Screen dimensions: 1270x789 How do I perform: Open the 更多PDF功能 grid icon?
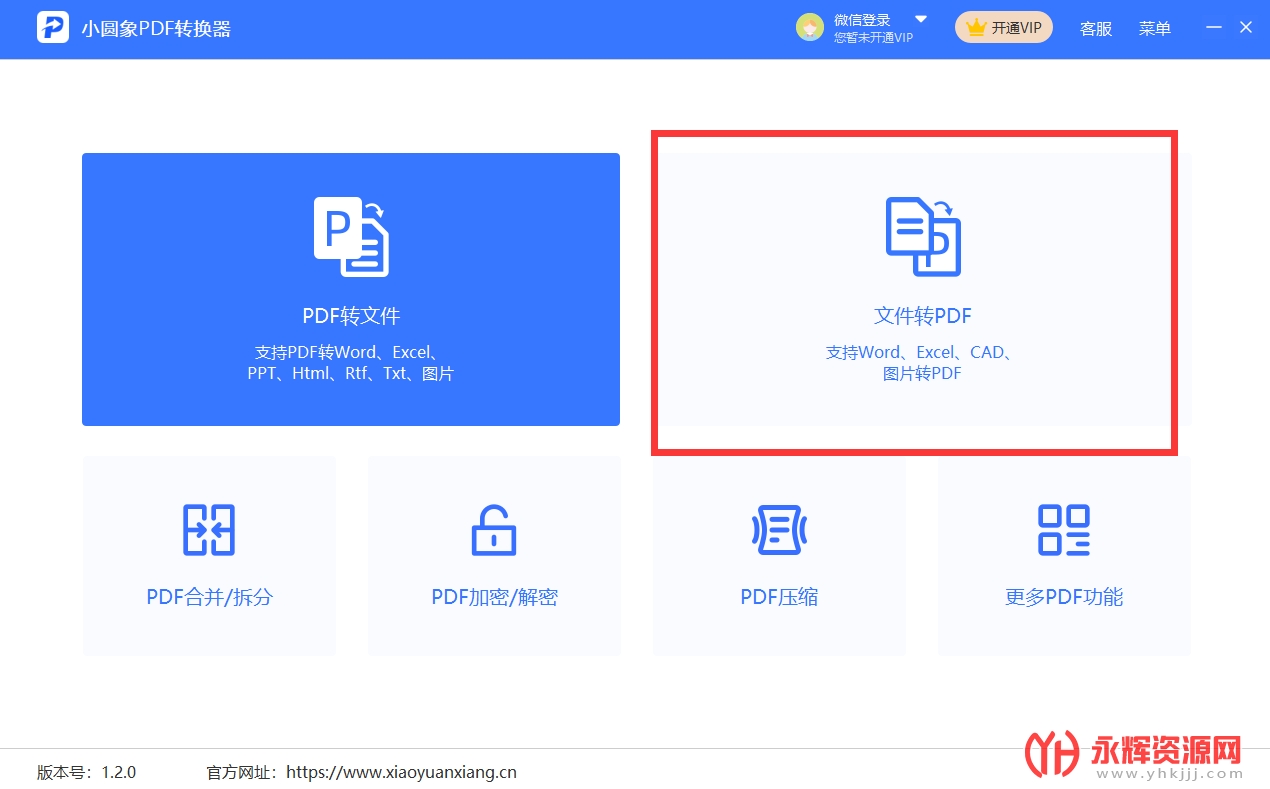coord(1064,530)
